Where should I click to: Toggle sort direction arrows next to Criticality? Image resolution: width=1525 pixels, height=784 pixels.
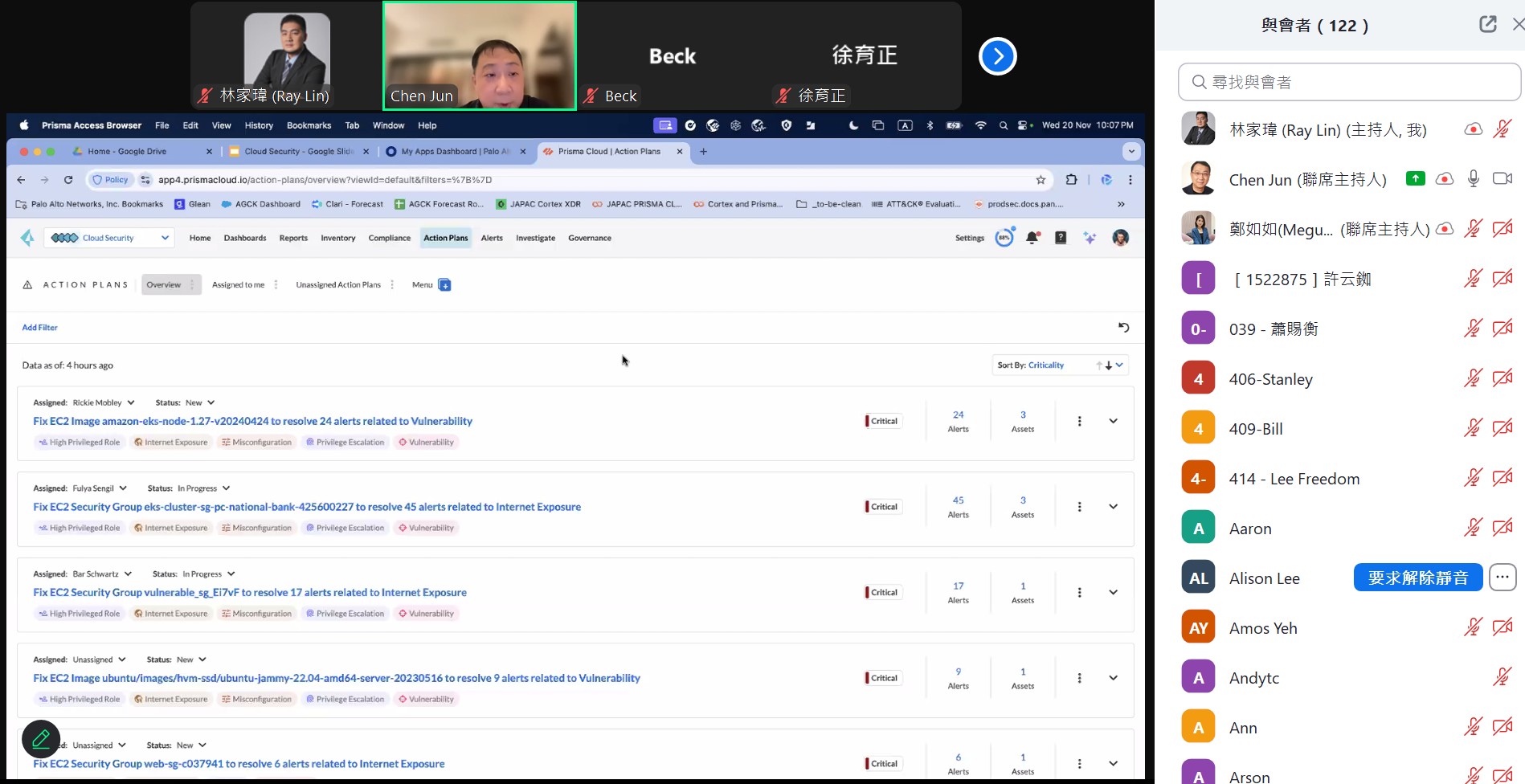(x=1104, y=365)
